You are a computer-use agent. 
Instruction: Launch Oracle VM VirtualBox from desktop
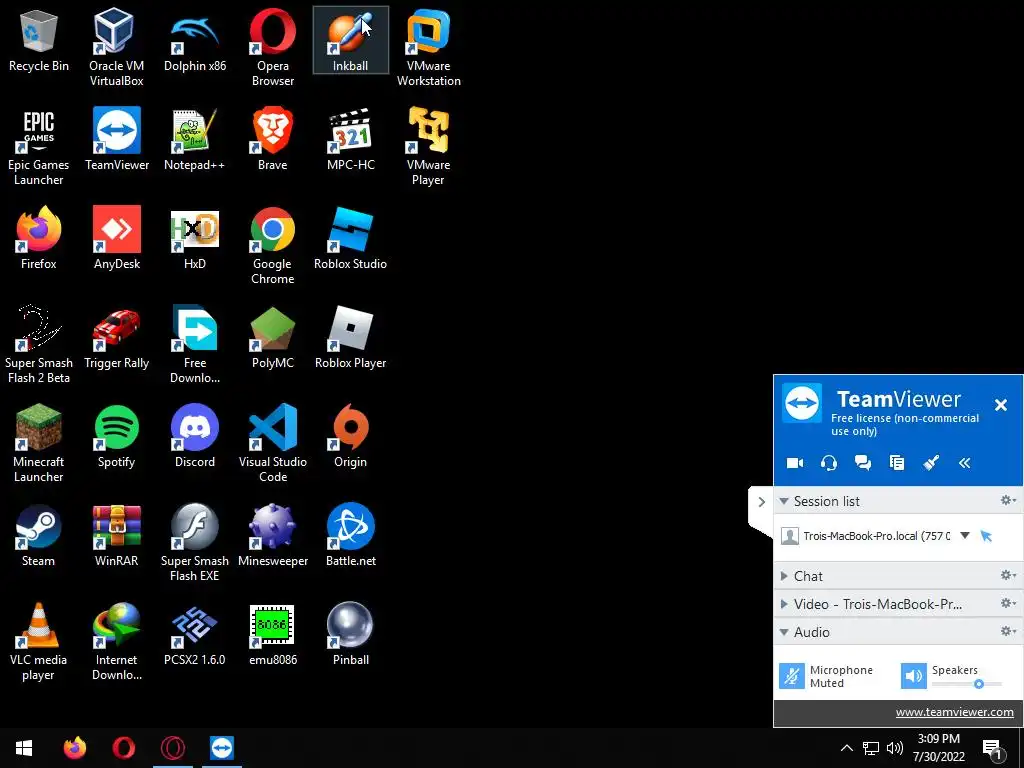(x=116, y=47)
